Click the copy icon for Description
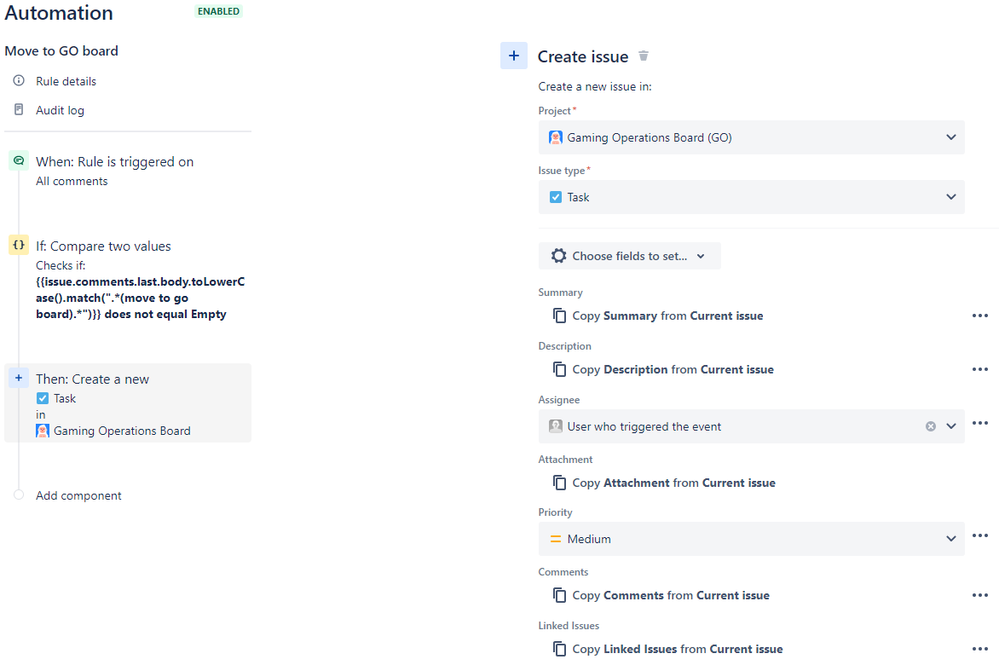The width and height of the screenshot is (999, 666). (559, 369)
